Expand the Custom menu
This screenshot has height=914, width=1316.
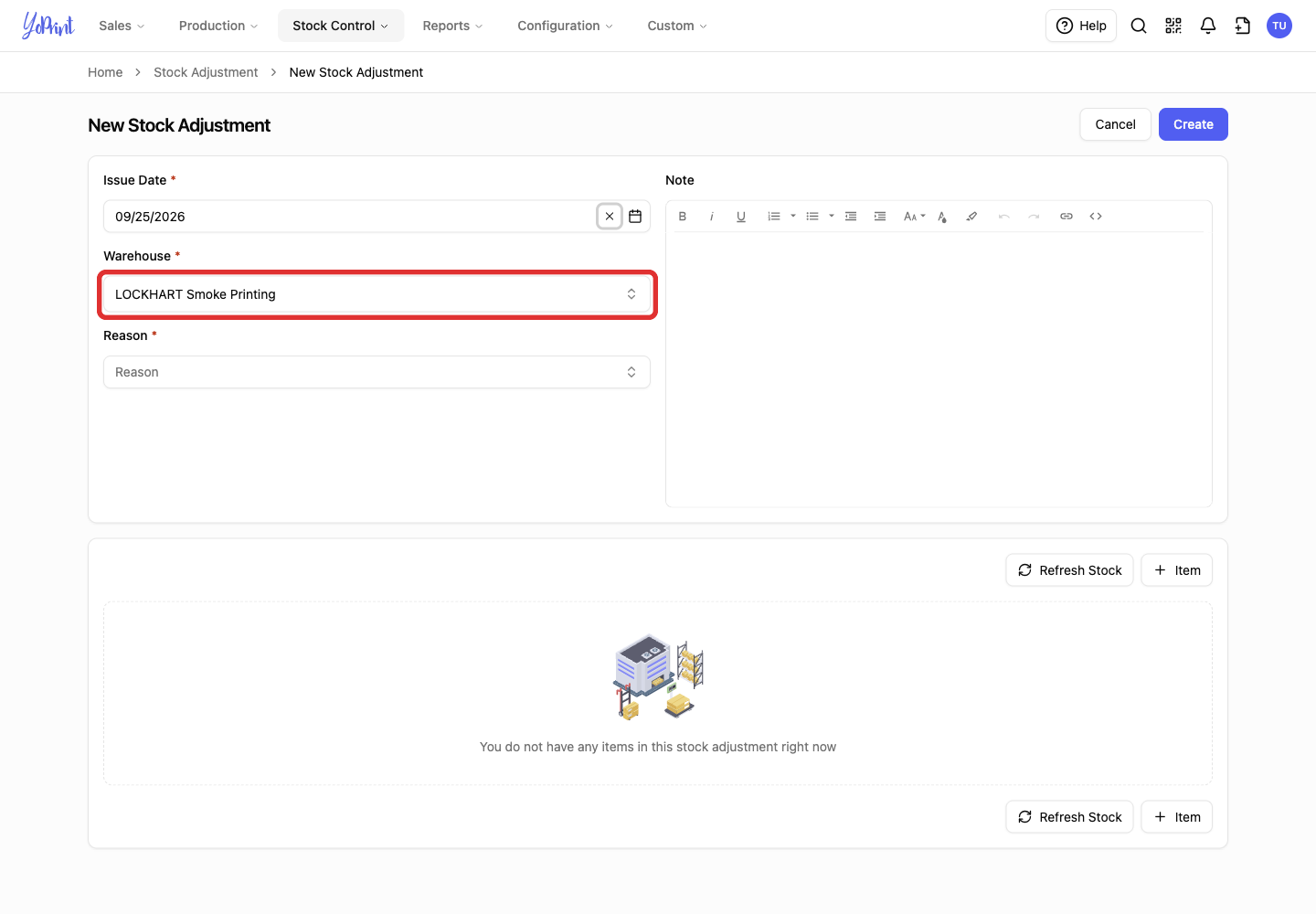pyautogui.click(x=677, y=26)
